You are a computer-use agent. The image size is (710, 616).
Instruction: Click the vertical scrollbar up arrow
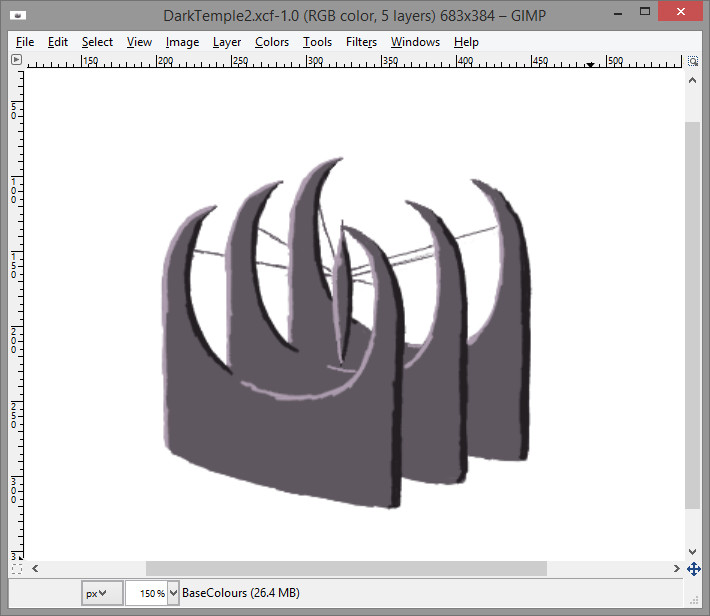pyautogui.click(x=692, y=80)
